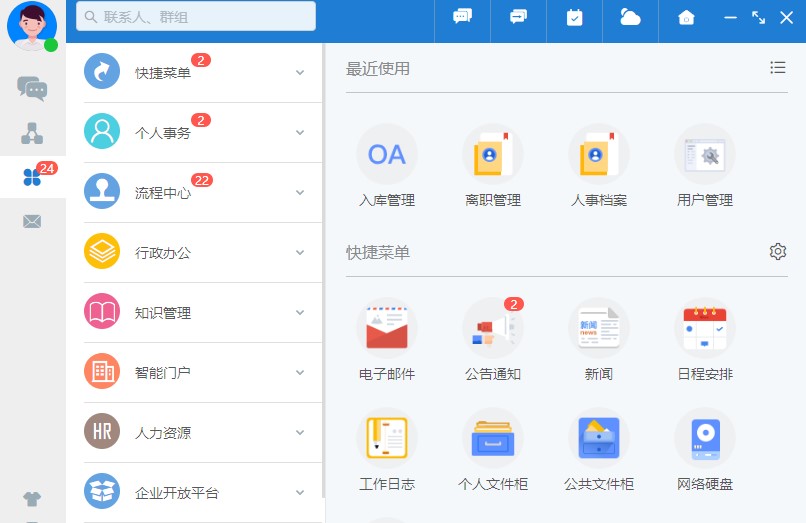
Task: Toggle list view icon next to 最近使用
Action: [x=778, y=67]
